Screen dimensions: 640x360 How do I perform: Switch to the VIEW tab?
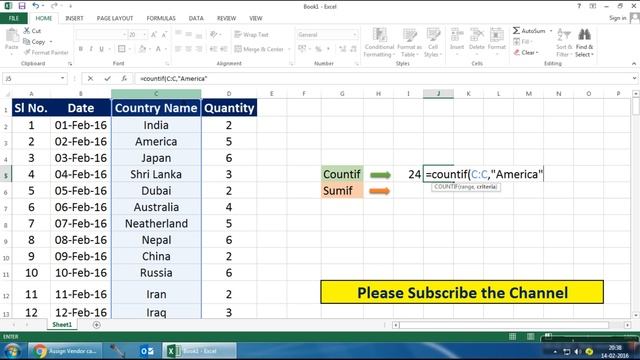[256, 18]
